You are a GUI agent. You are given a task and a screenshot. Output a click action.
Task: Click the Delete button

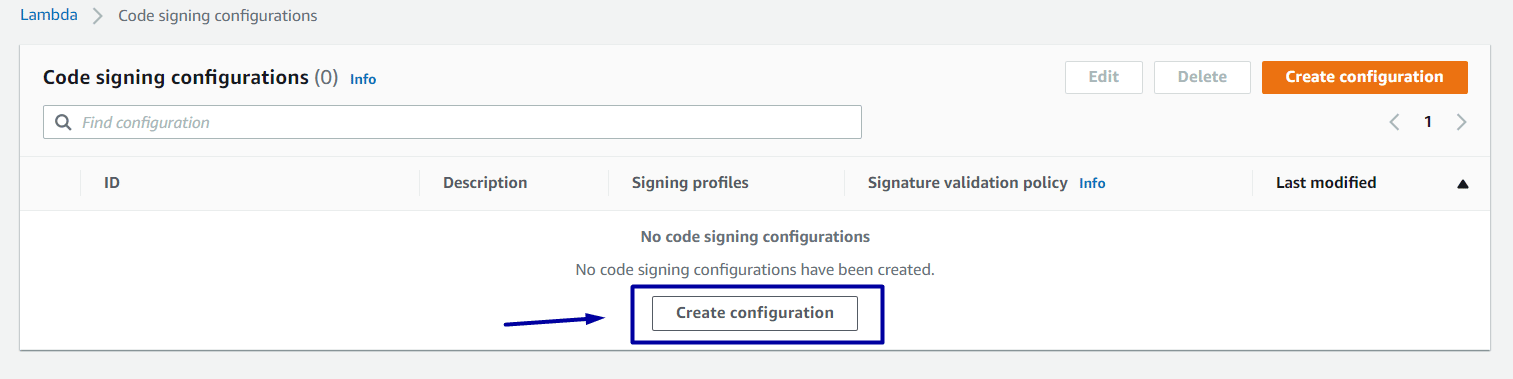click(x=1202, y=77)
